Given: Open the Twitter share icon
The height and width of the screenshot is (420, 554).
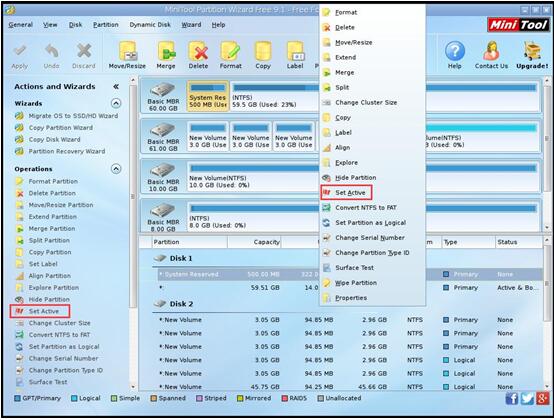Looking at the screenshot, I should point(527,398).
